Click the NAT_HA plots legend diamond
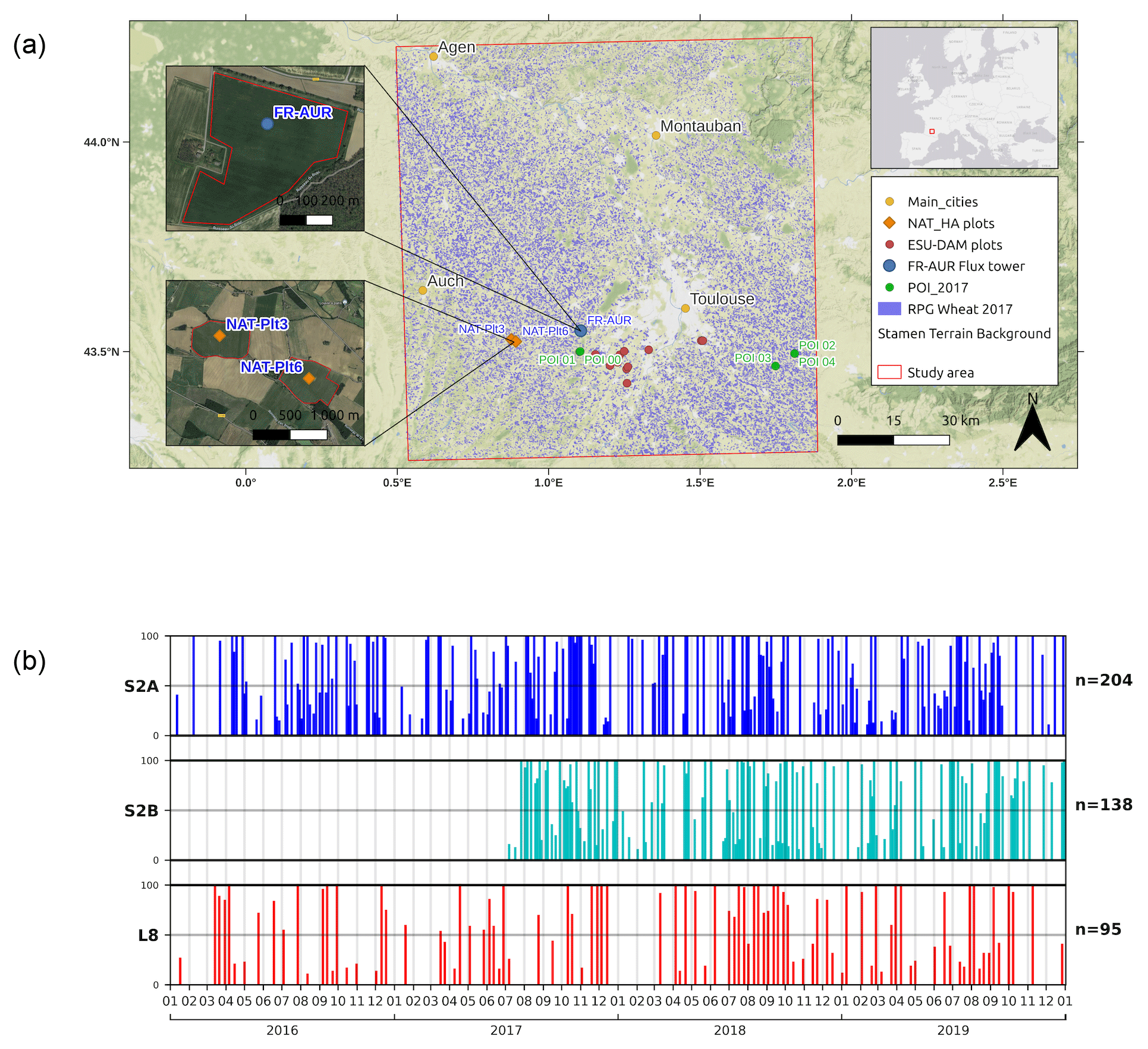 point(889,223)
